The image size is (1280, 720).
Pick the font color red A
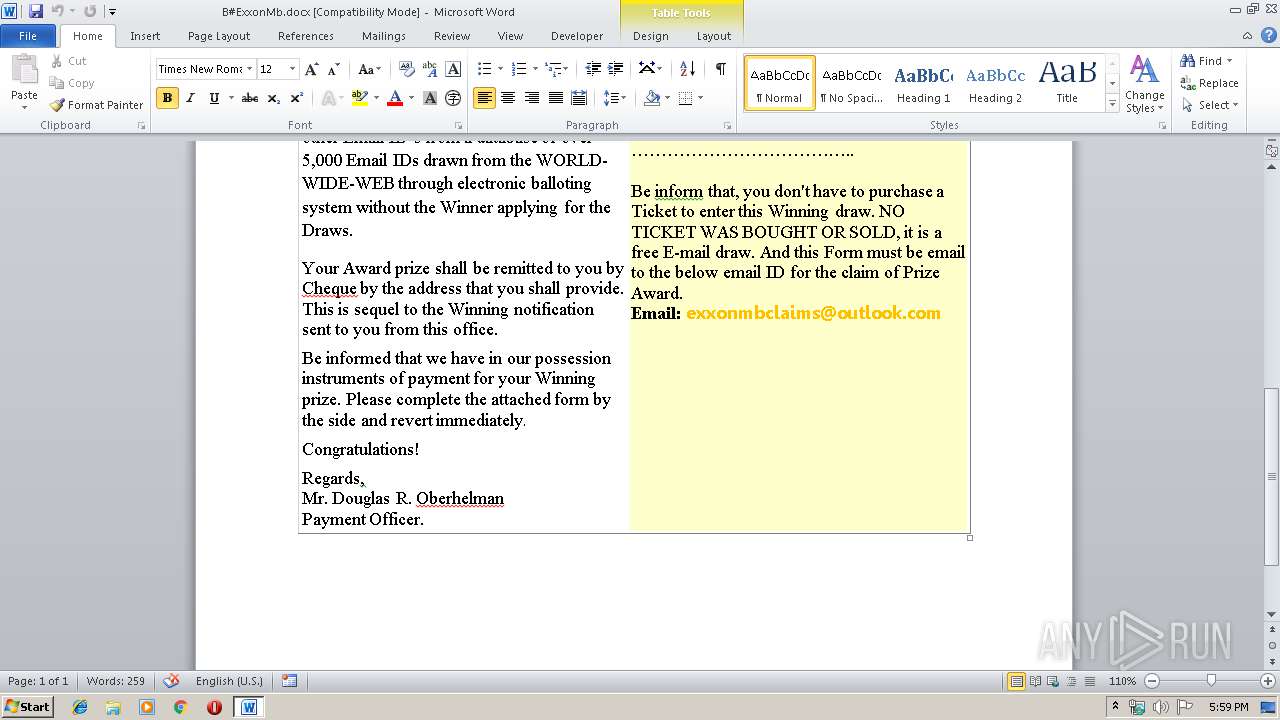coord(394,98)
